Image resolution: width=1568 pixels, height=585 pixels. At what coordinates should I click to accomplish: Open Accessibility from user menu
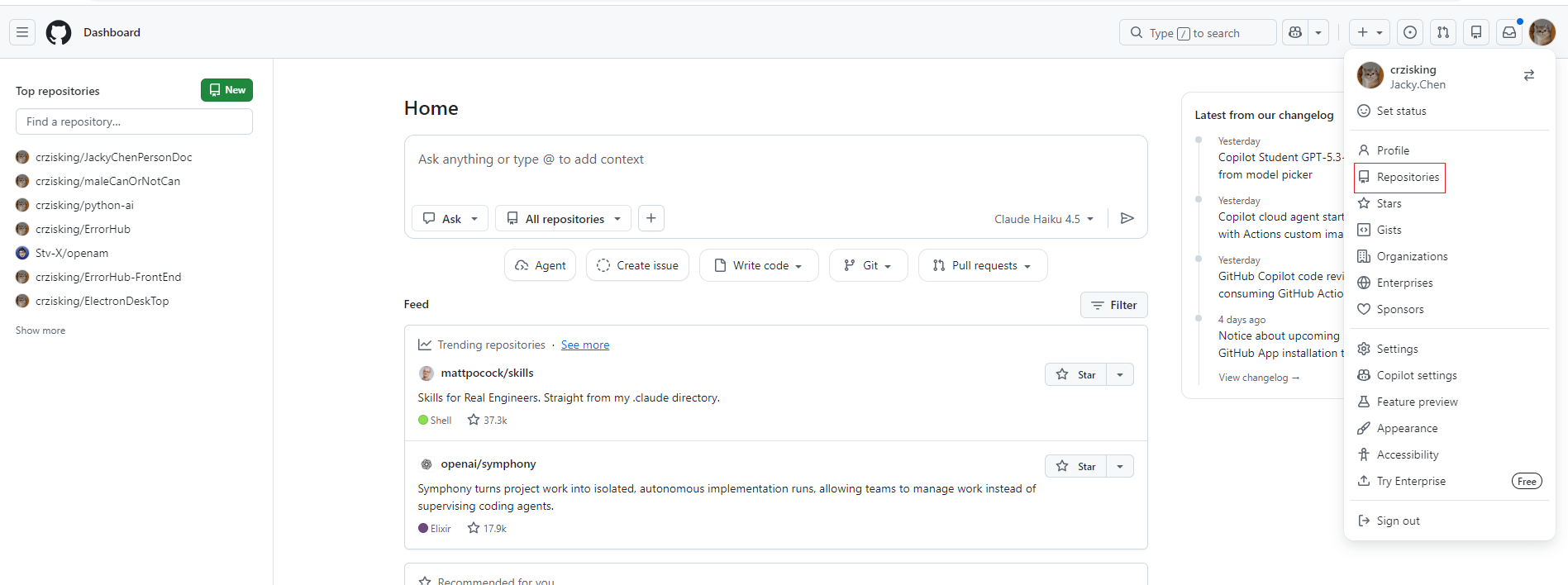coord(1450,454)
